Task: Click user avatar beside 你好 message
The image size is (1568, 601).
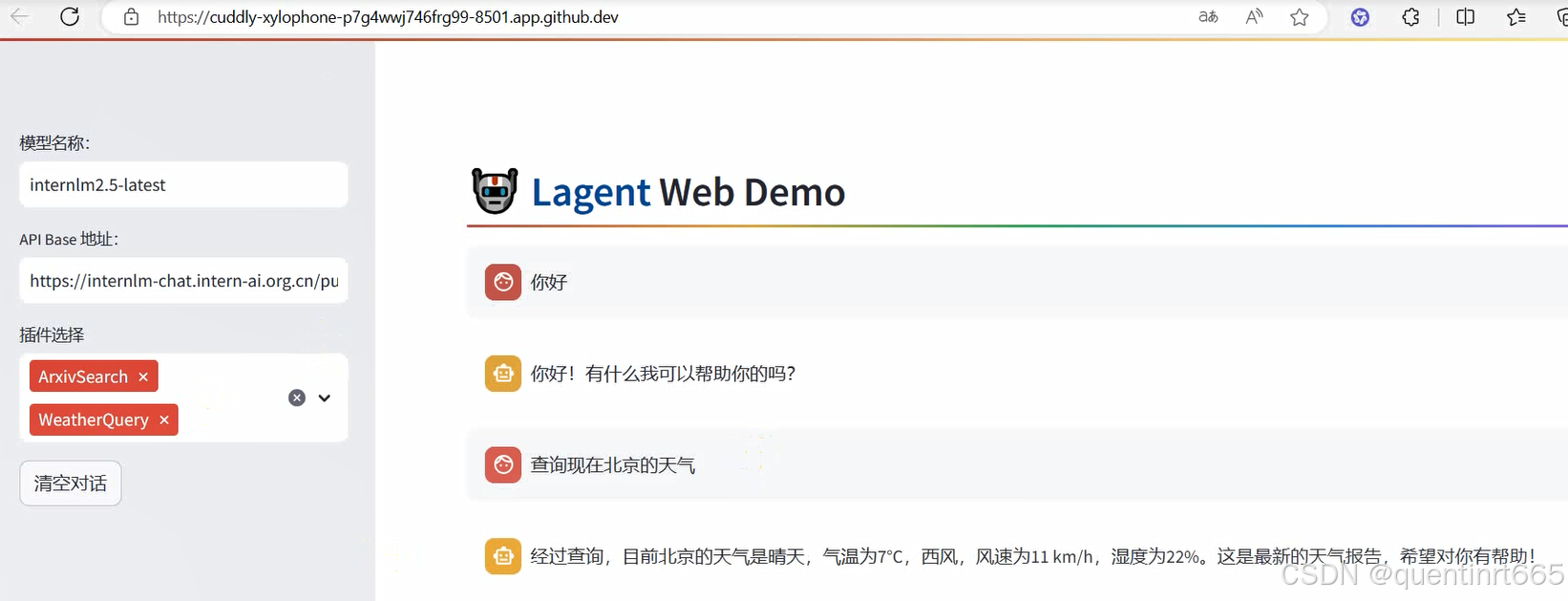Action: pyautogui.click(x=503, y=282)
